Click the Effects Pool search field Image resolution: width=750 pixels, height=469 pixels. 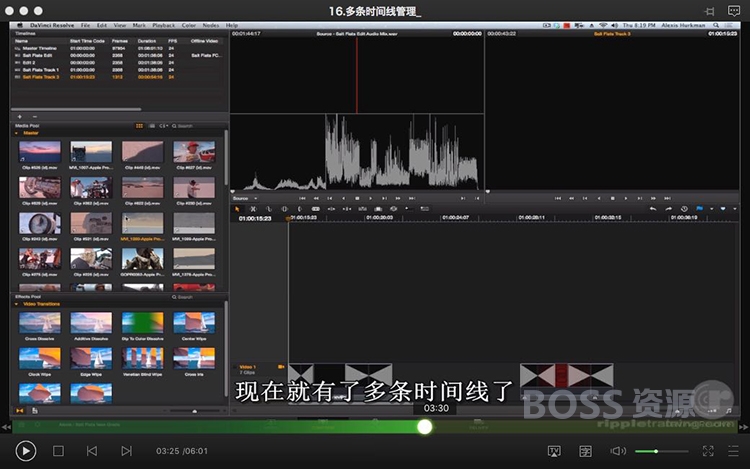tap(196, 297)
